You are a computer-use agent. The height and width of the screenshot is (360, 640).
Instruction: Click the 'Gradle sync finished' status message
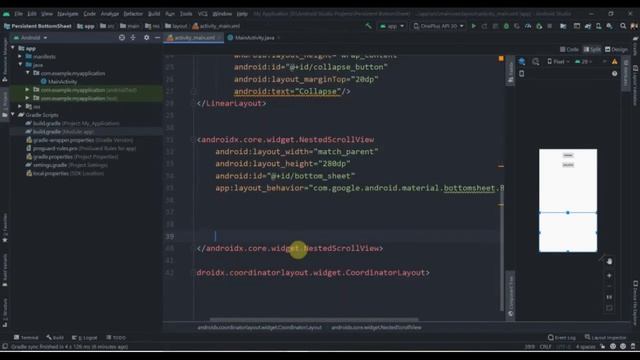point(69,347)
